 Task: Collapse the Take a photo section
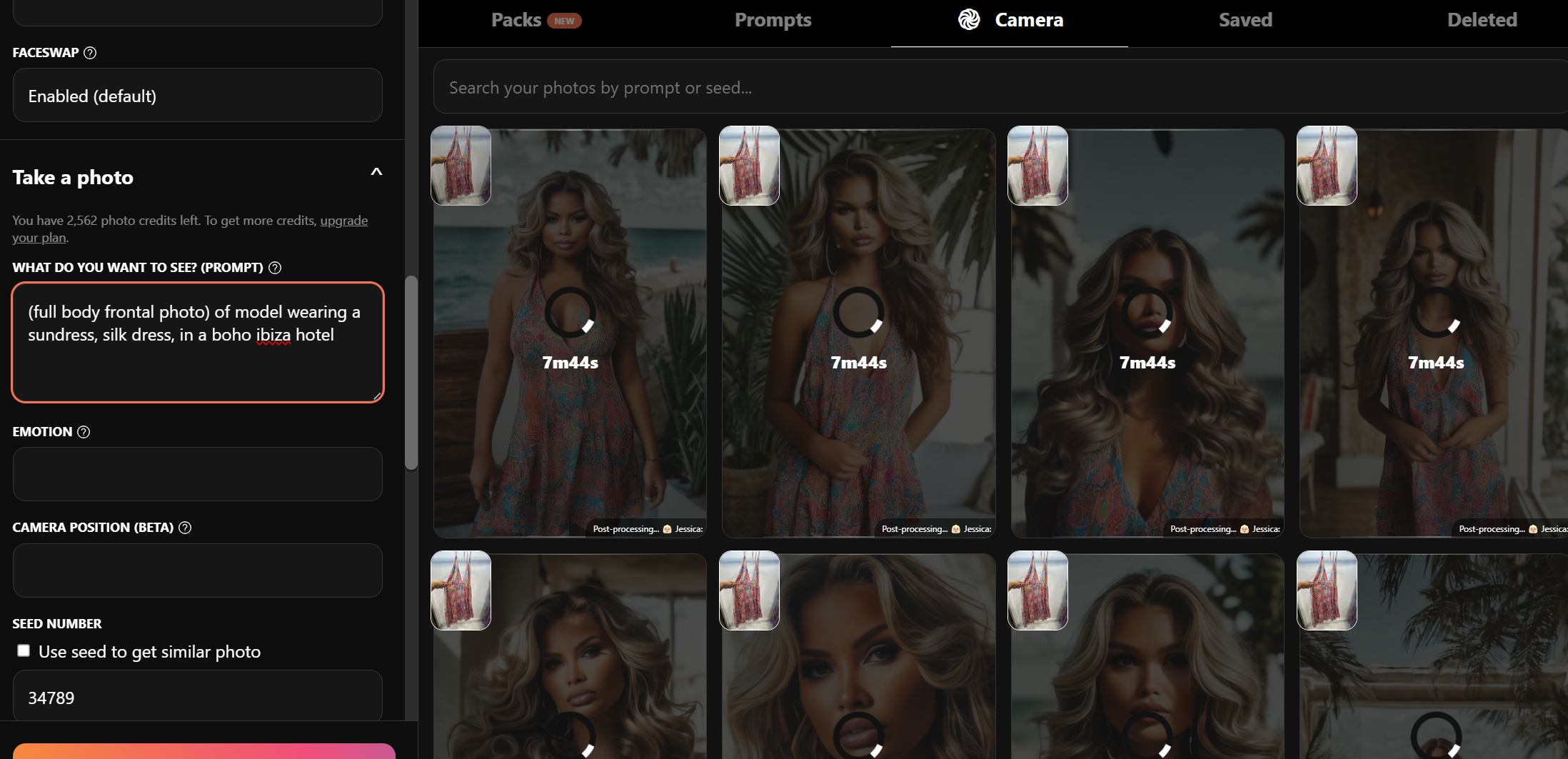pyautogui.click(x=376, y=173)
